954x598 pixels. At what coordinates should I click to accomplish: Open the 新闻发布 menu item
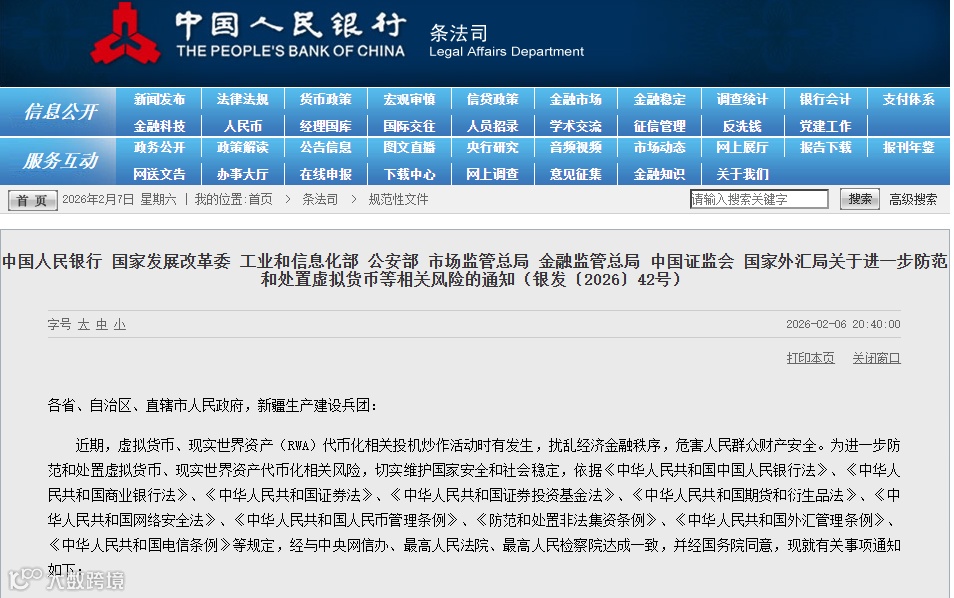tap(159, 99)
